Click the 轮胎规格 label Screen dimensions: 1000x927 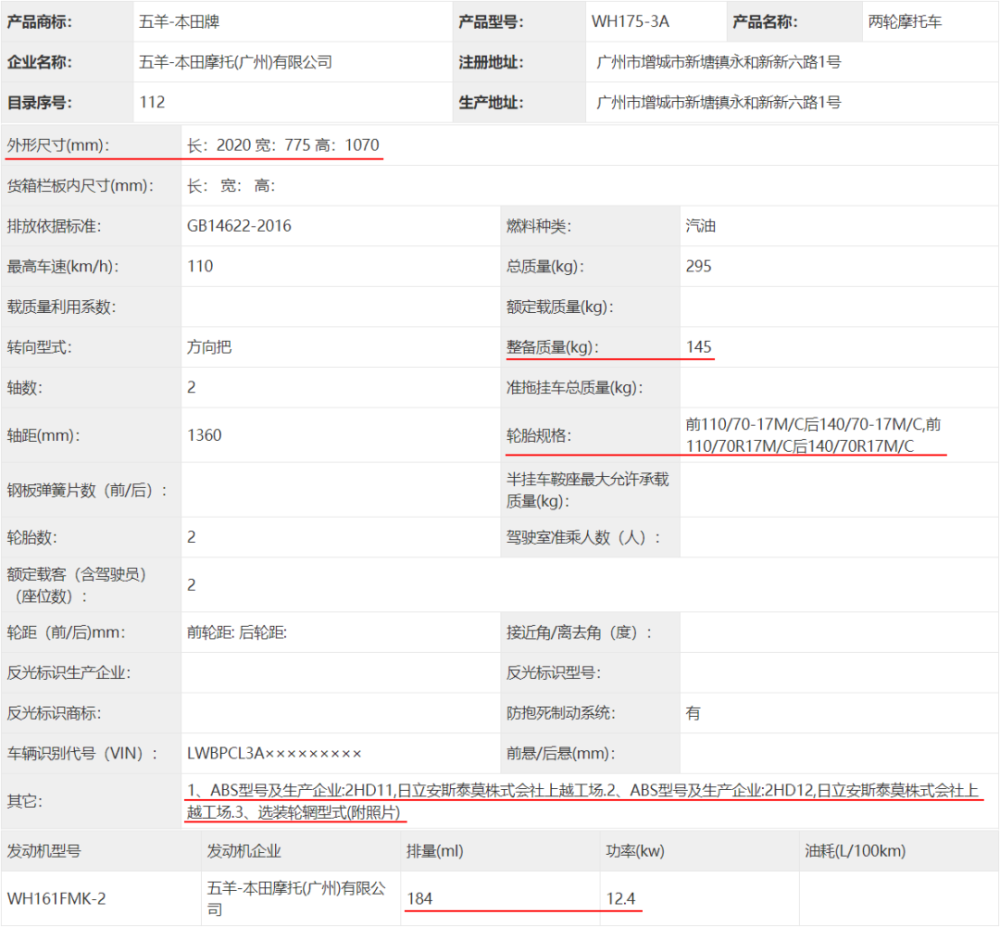539,436
